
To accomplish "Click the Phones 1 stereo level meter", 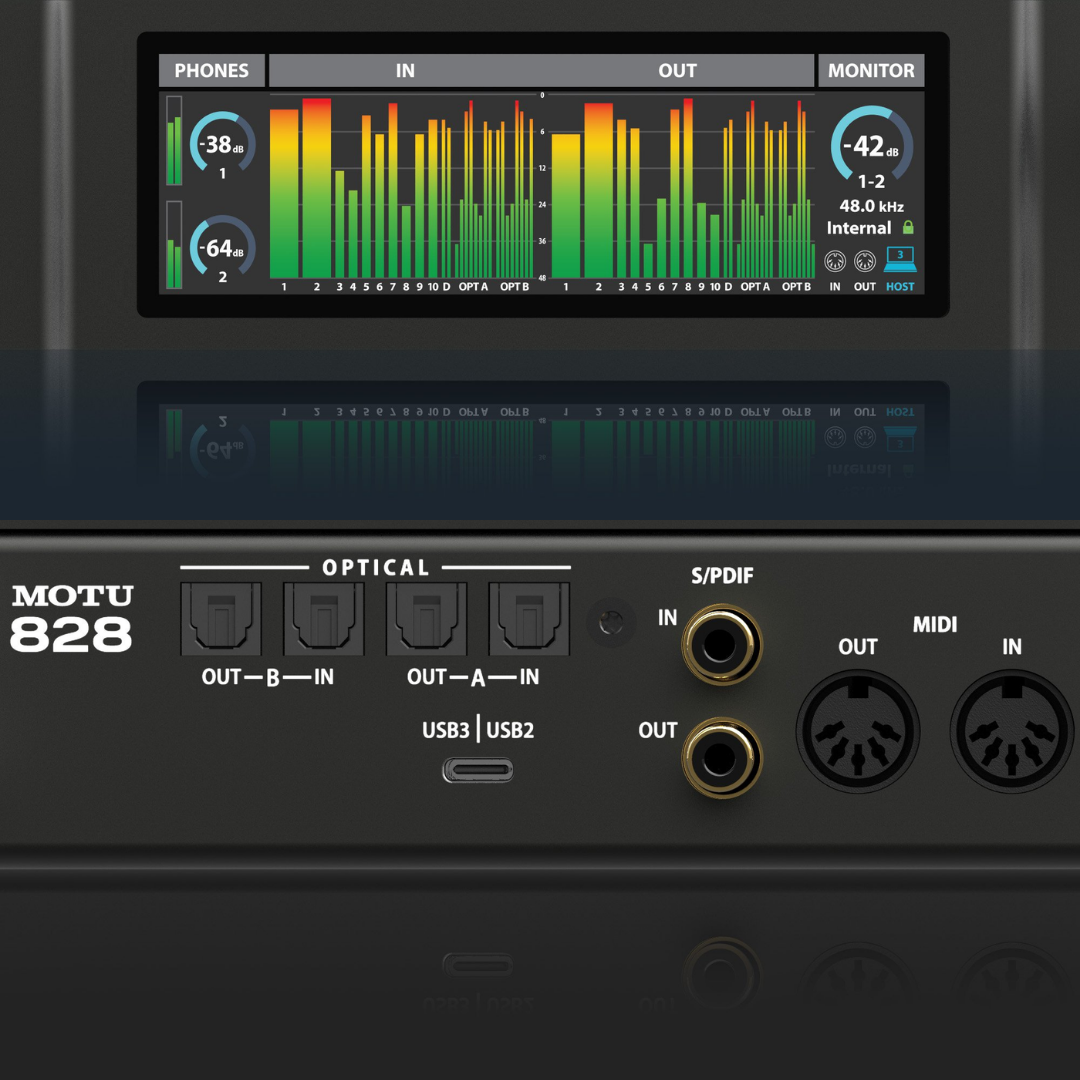I will click(174, 141).
